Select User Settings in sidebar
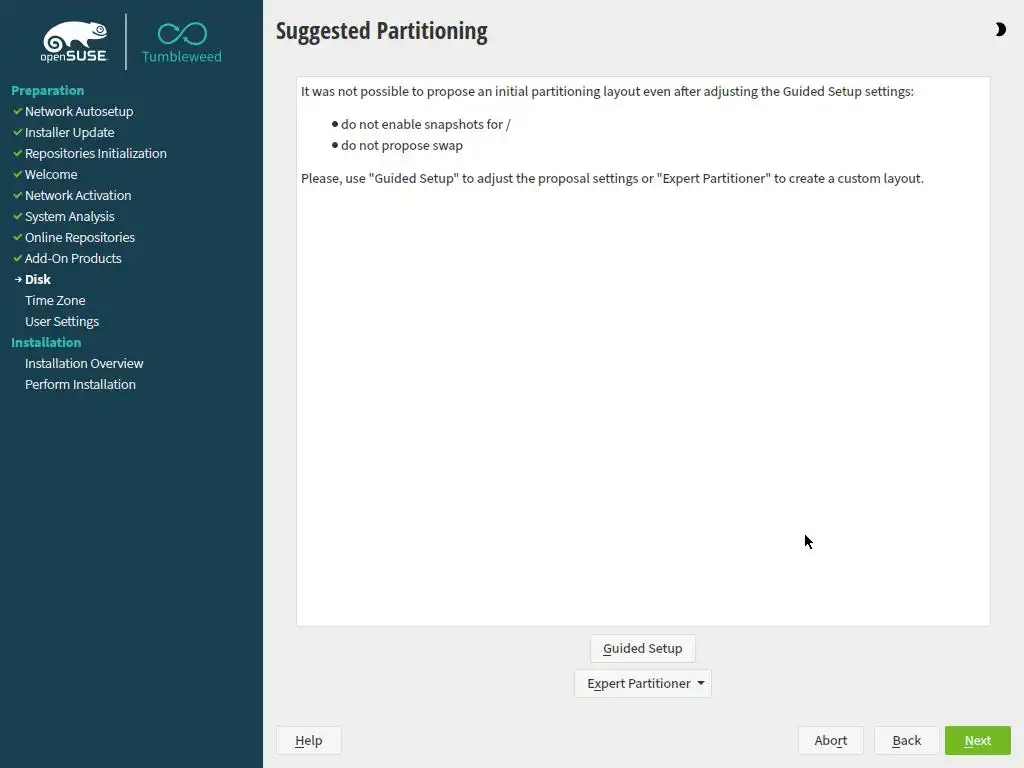The image size is (1024, 768). [x=62, y=321]
